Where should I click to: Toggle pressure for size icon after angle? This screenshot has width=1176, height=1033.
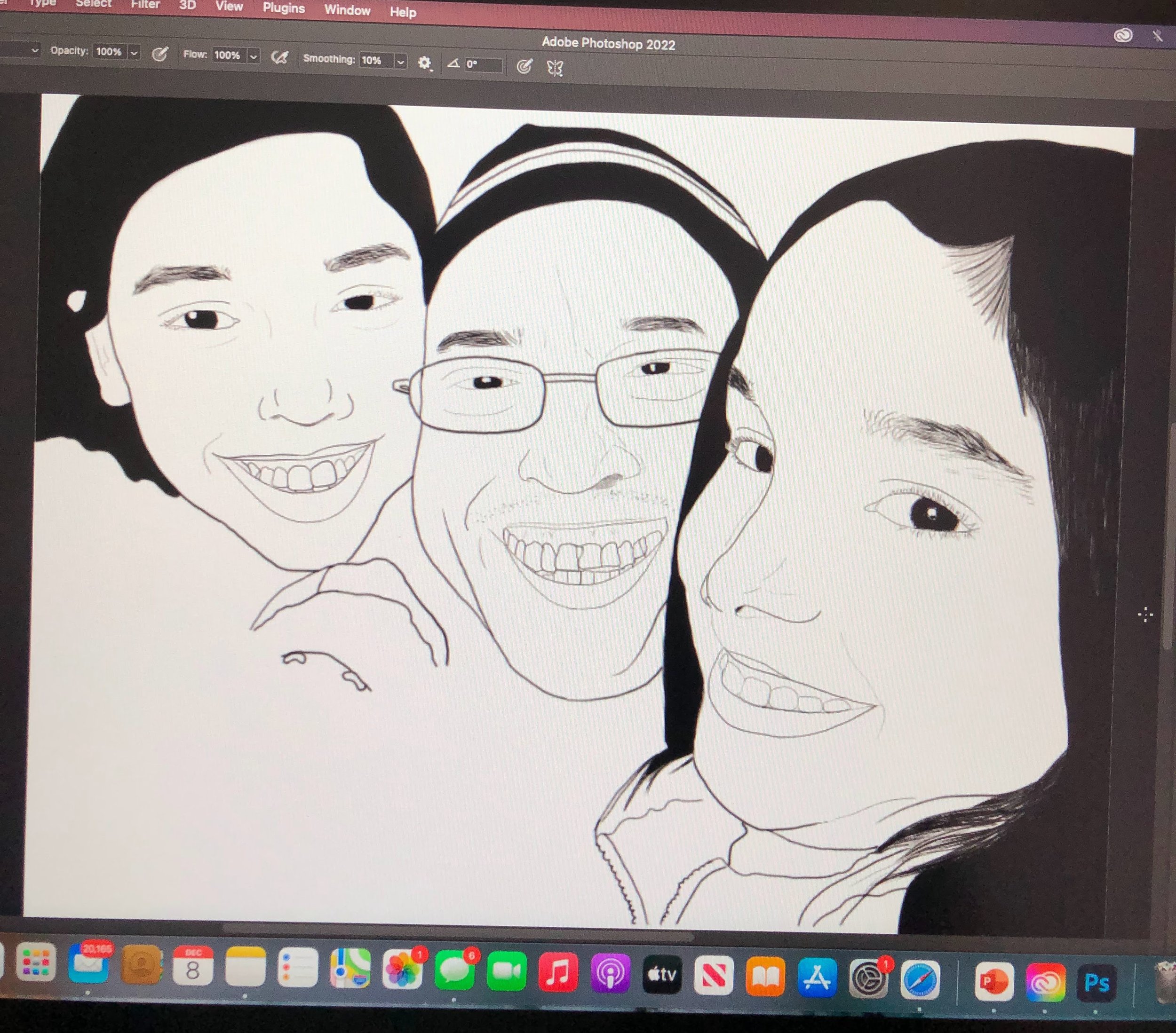pyautogui.click(x=524, y=67)
